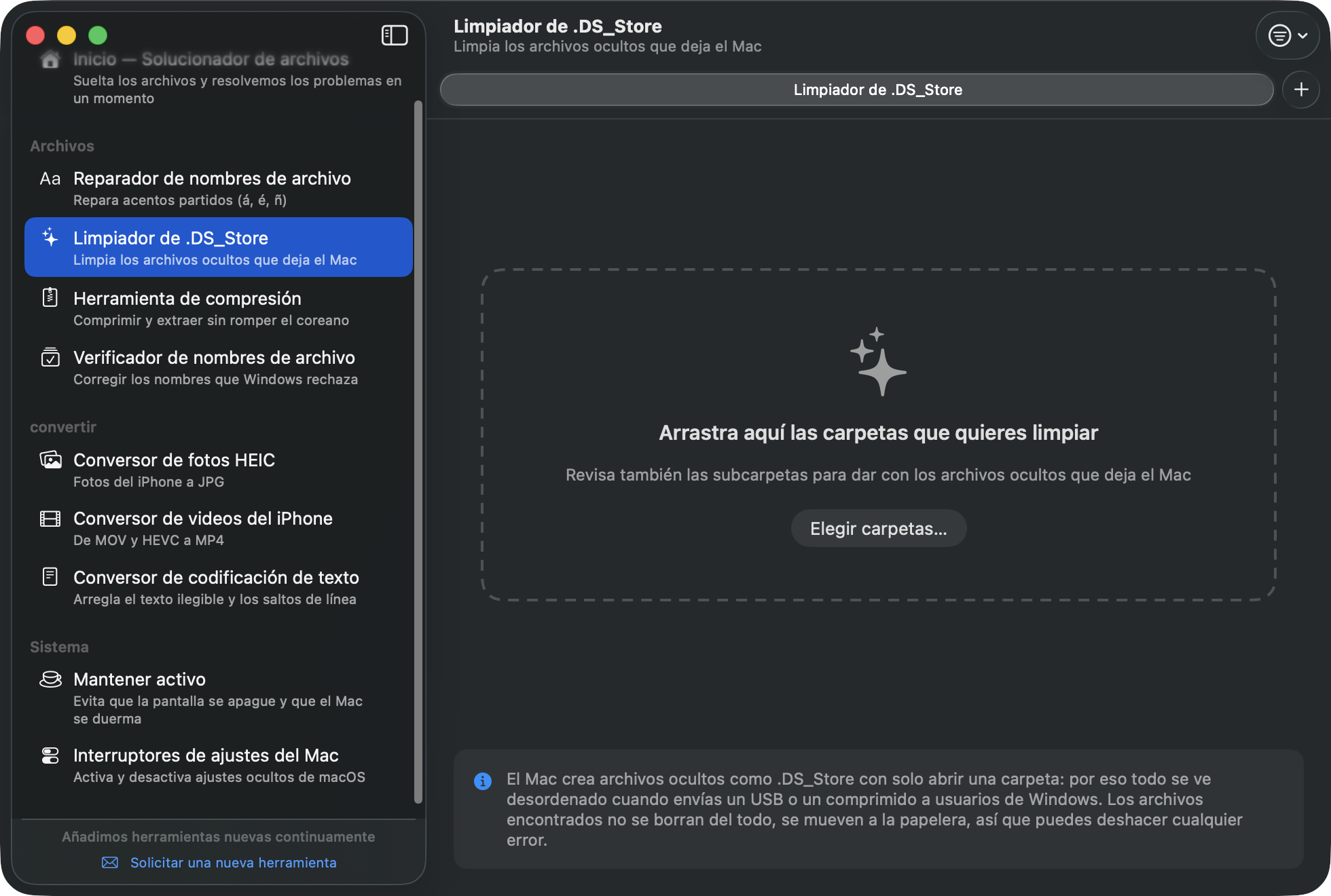Click the yellow minimize window button
The image size is (1331, 896).
(x=67, y=35)
